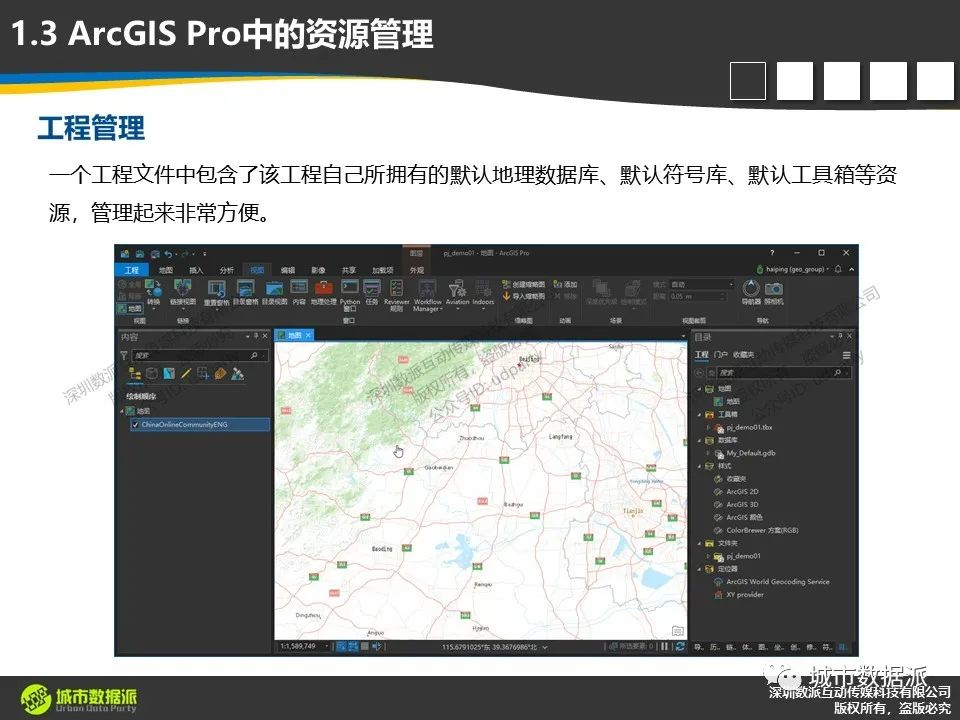Select List By Data Source cylinder icon
960x720 pixels.
tap(152, 373)
